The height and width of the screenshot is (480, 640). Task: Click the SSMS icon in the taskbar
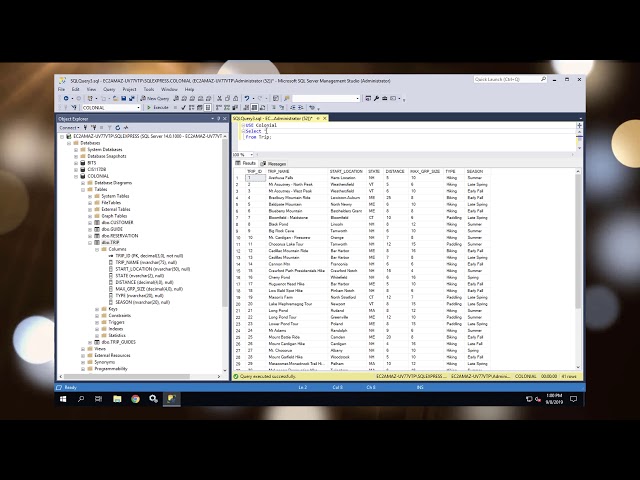click(171, 399)
